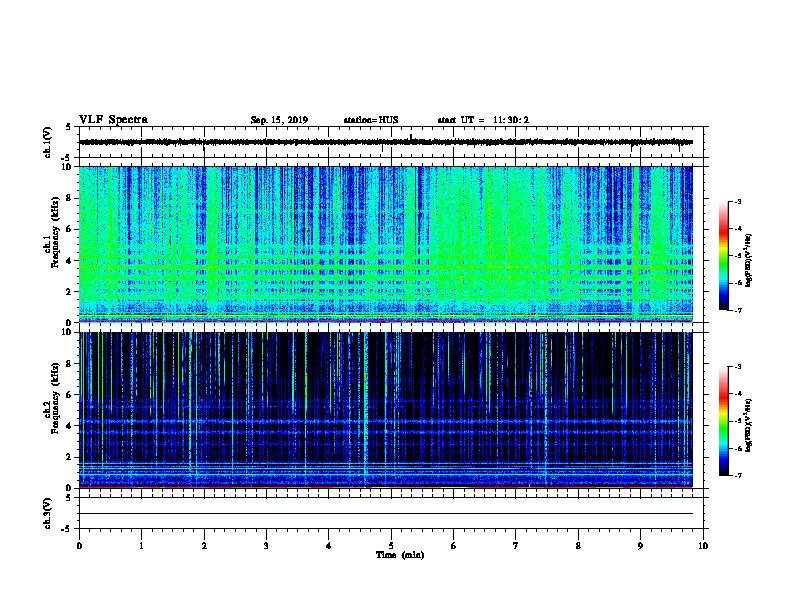Click the '7' tick on time axis
The image size is (792, 612).
(x=516, y=546)
